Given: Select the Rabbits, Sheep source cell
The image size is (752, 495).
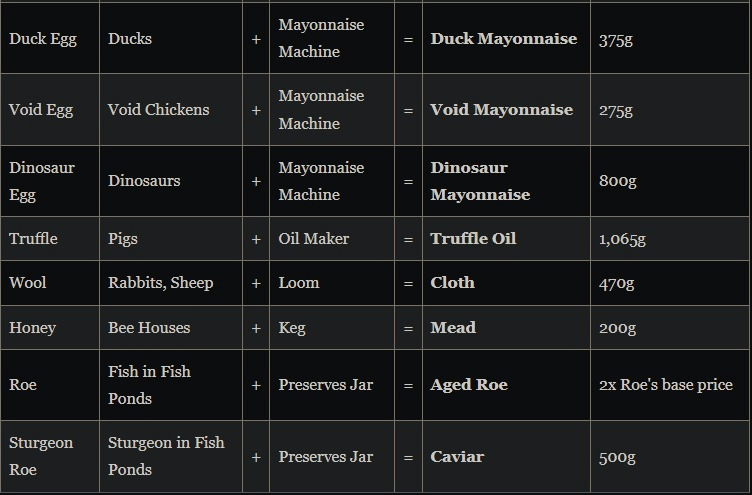Looking at the screenshot, I should pos(160,283).
